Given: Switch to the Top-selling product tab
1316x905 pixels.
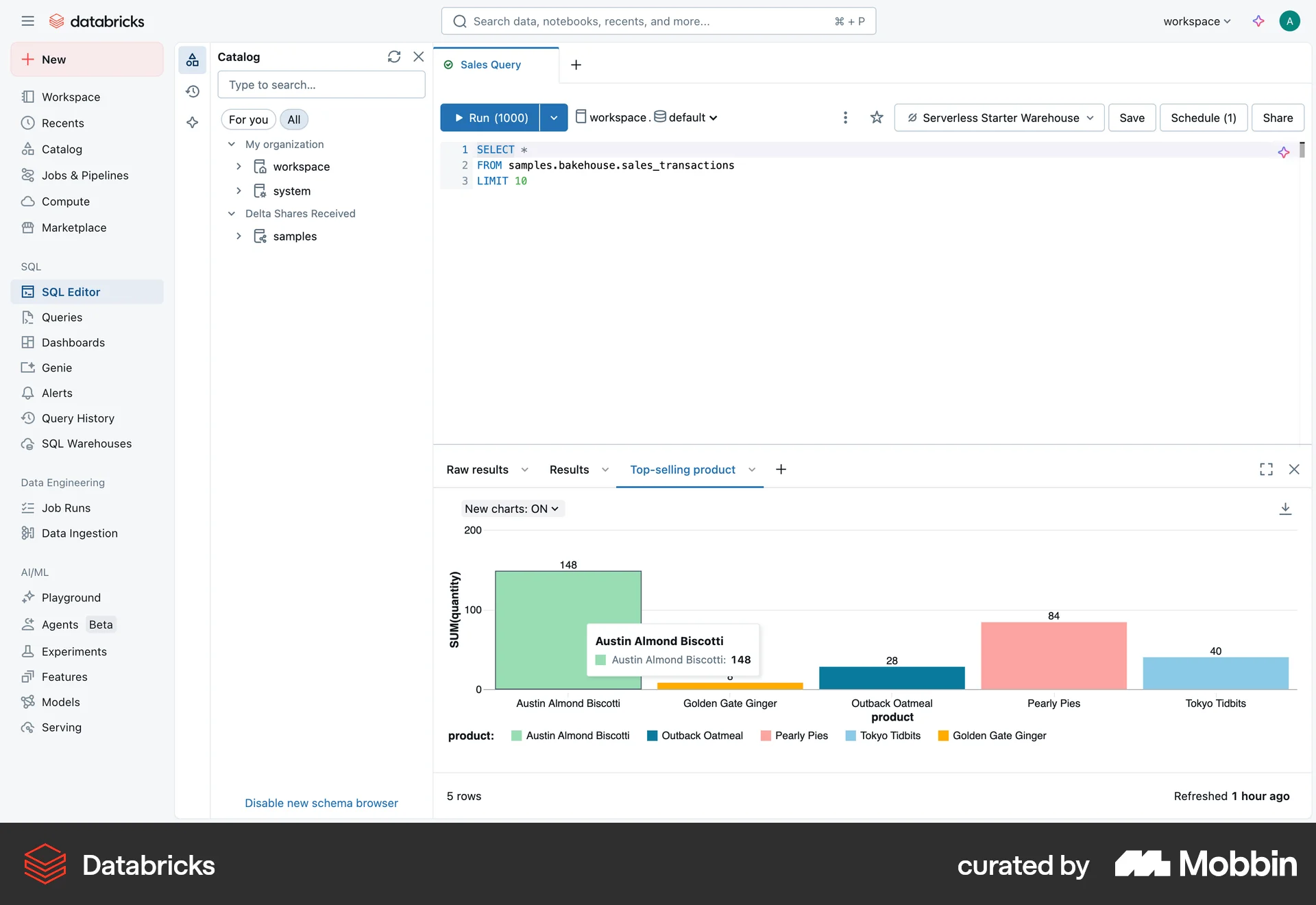Looking at the screenshot, I should tap(682, 470).
